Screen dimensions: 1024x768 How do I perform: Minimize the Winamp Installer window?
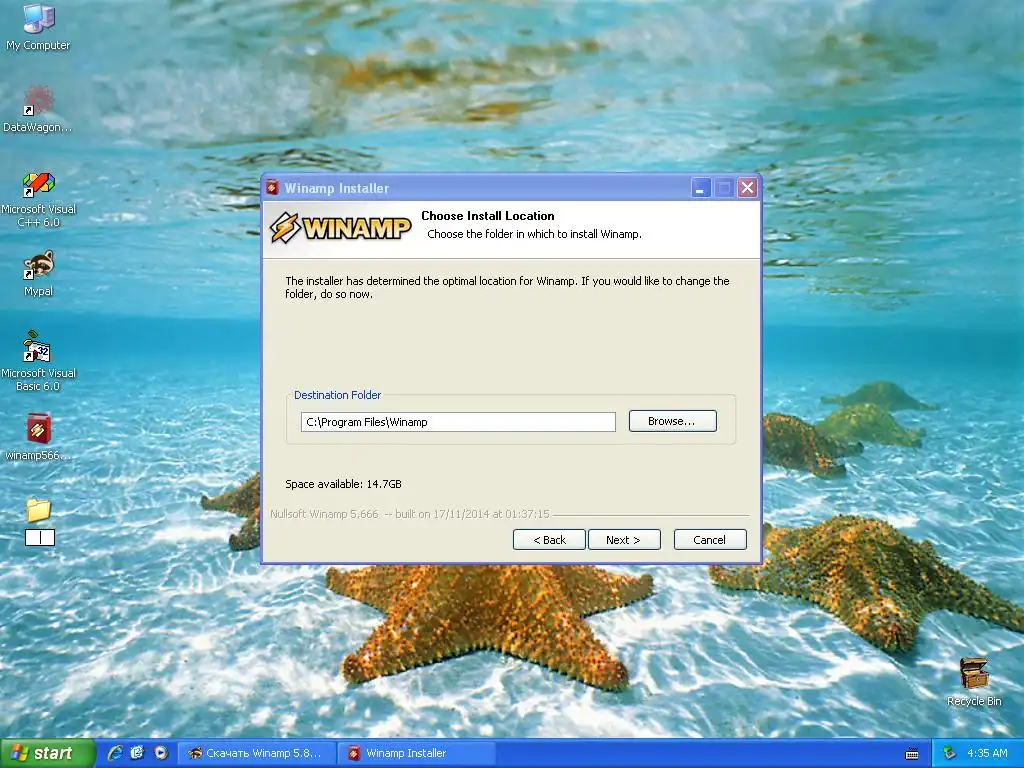tap(700, 189)
